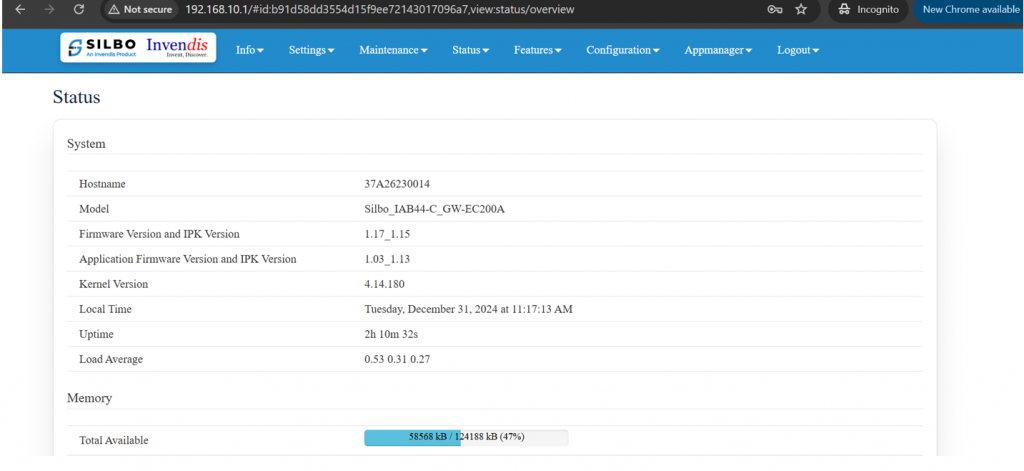
Task: Open the Configuration menu
Action: (622, 50)
